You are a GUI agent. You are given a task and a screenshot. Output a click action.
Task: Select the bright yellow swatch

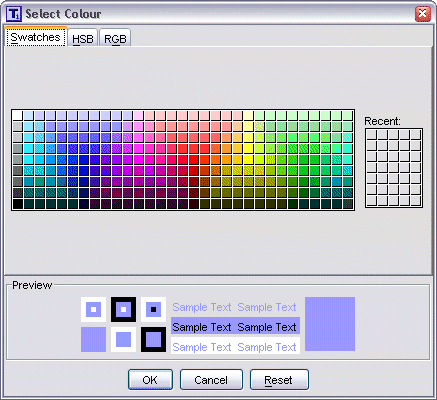tap(248, 160)
